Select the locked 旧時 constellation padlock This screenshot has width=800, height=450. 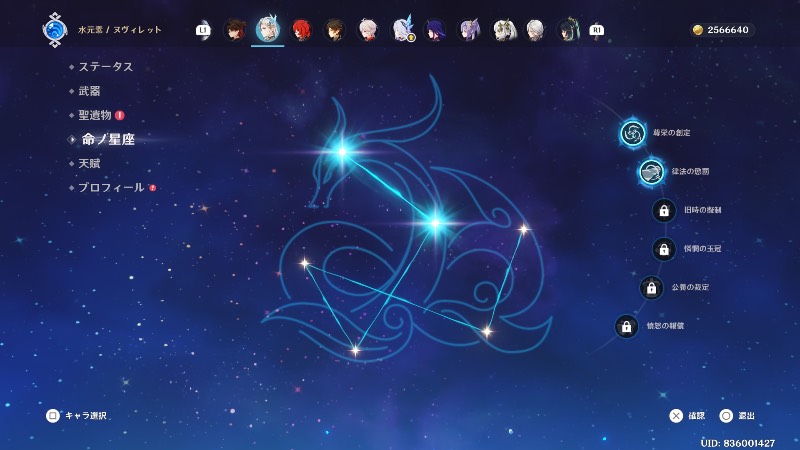(x=664, y=210)
